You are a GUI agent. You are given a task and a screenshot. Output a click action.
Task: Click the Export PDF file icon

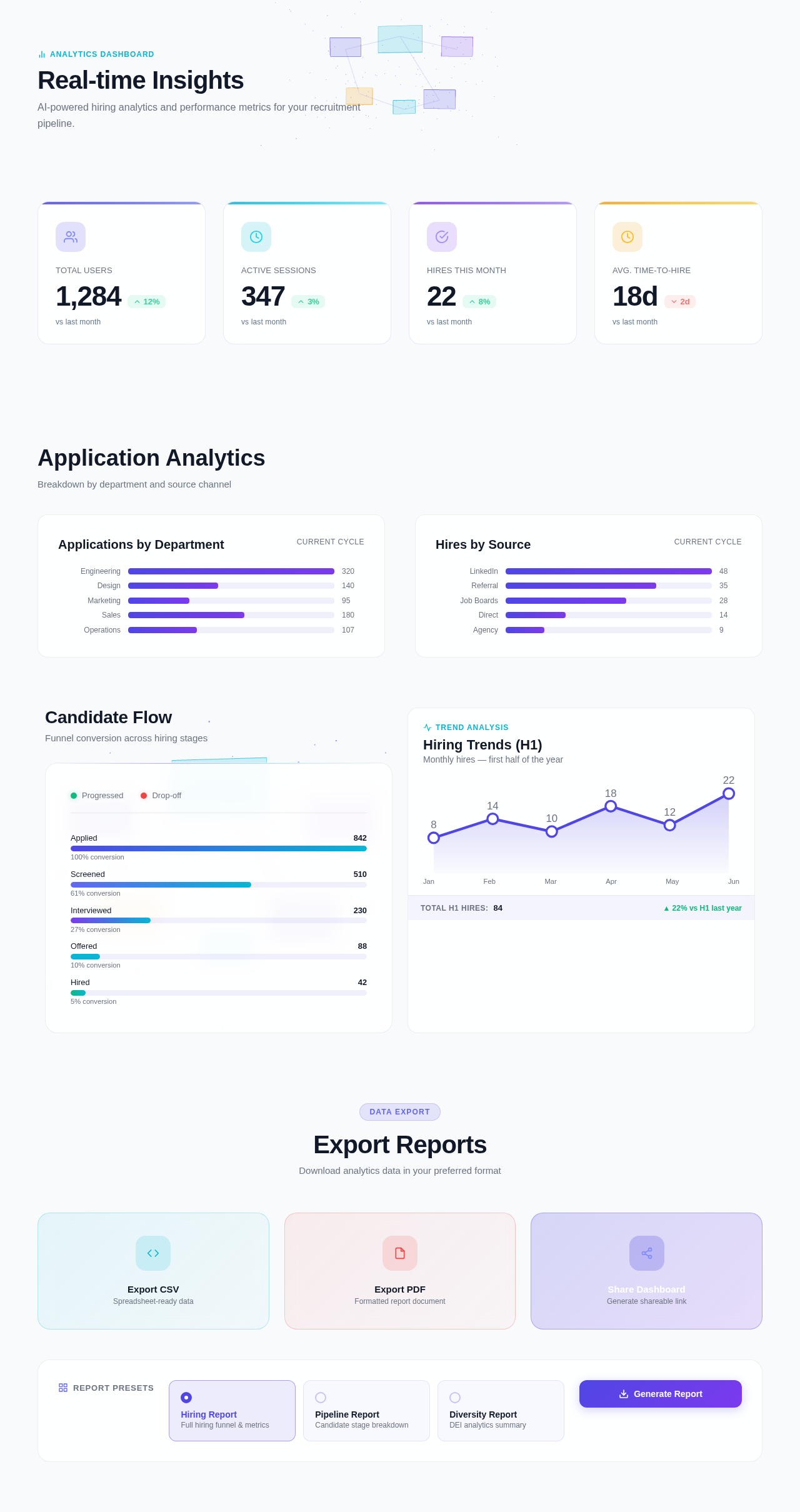400,1253
